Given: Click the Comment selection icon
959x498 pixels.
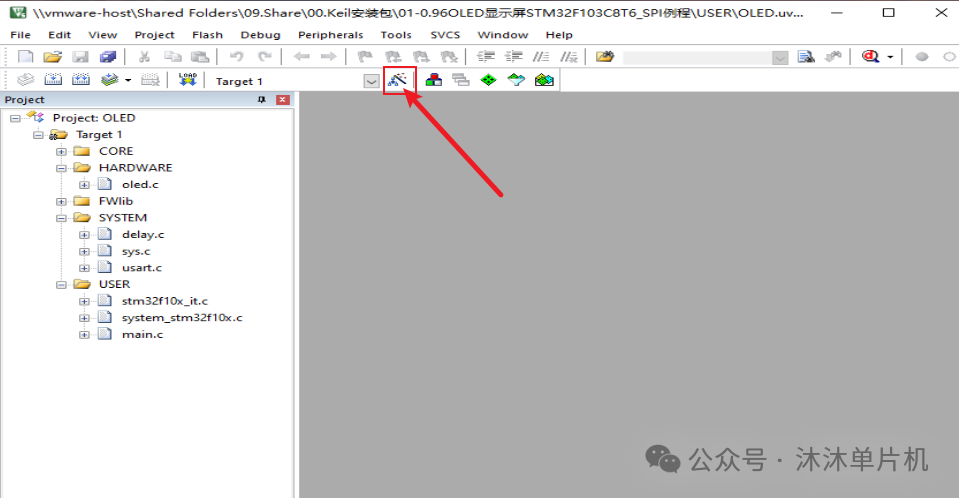Looking at the screenshot, I should tap(541, 57).
